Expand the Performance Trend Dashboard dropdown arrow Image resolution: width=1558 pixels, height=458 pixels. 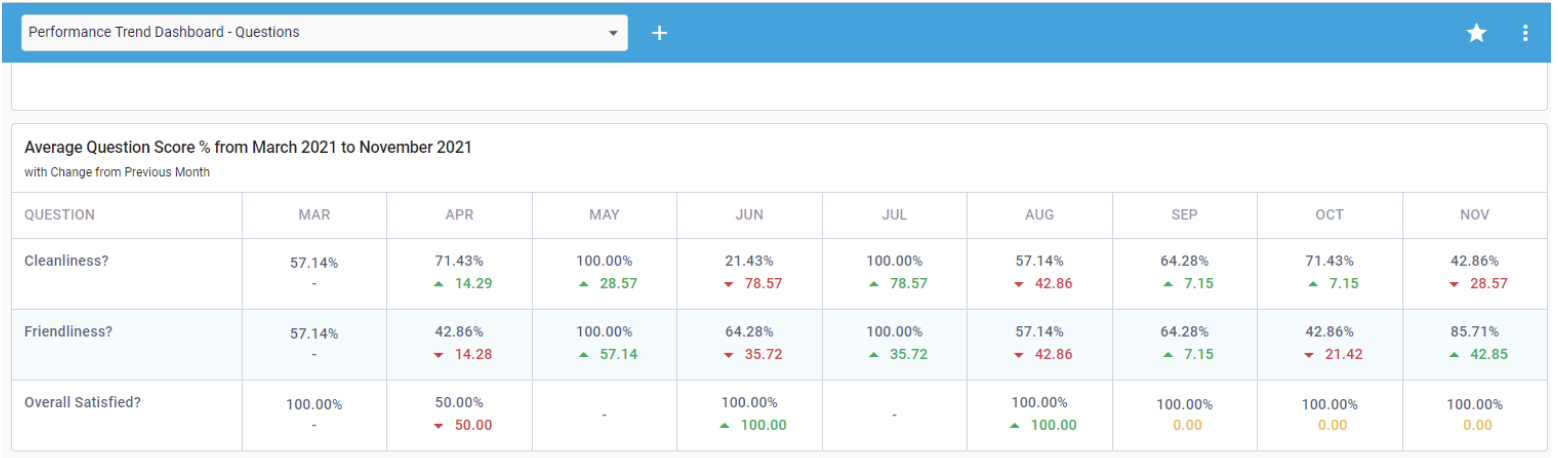pyautogui.click(x=613, y=33)
